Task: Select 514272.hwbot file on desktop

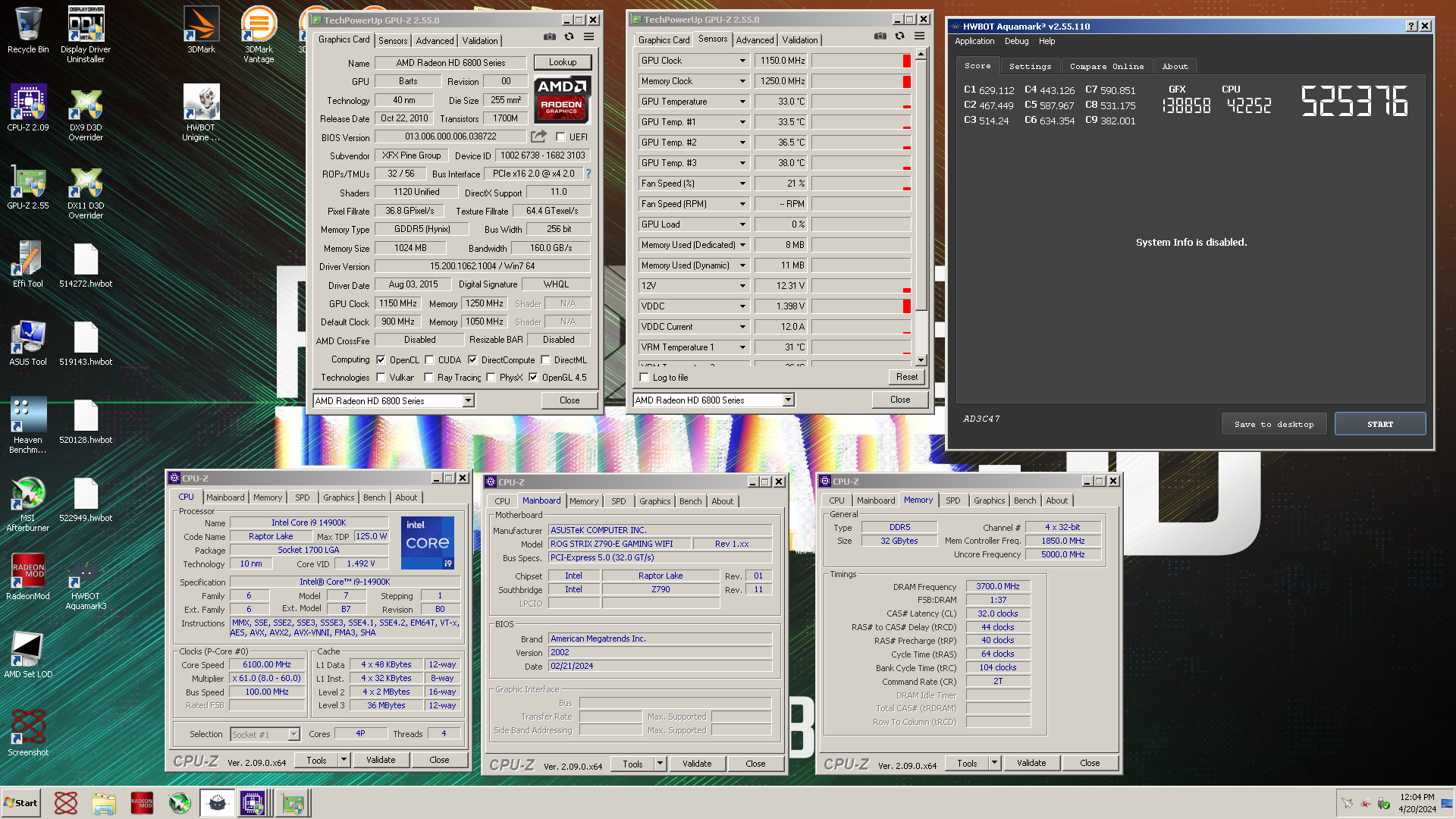Action: pyautogui.click(x=86, y=265)
